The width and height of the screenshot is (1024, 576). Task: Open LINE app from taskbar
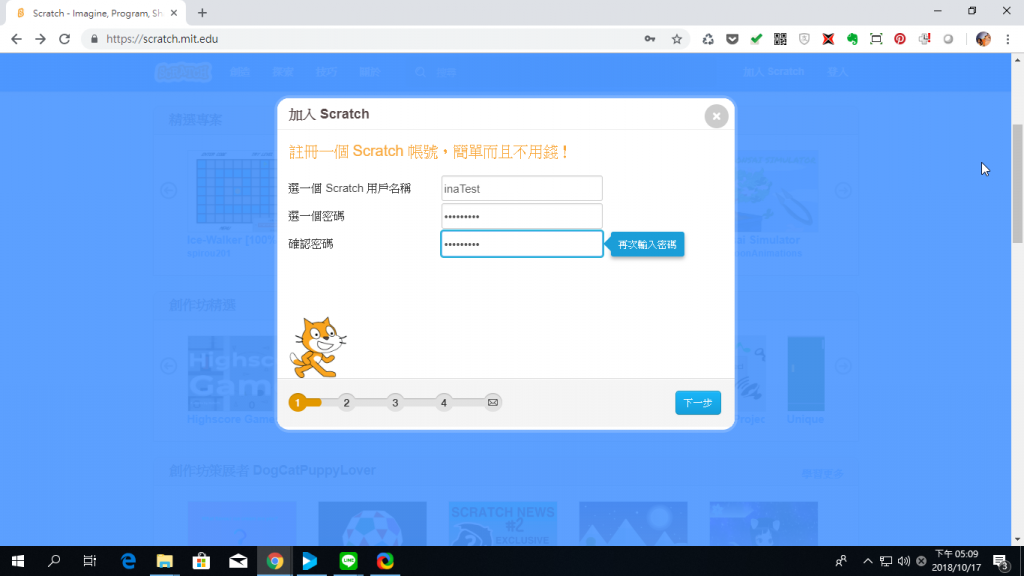click(x=348, y=561)
